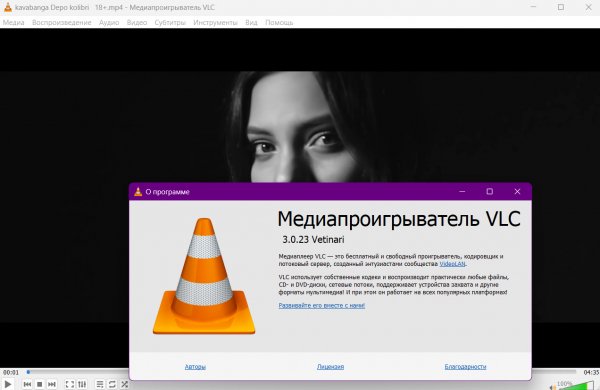Image resolution: width=600 pixels, height=390 pixels.
Task: Click the 'Развивайте его вместе с нами!' link
Action: click(322, 305)
